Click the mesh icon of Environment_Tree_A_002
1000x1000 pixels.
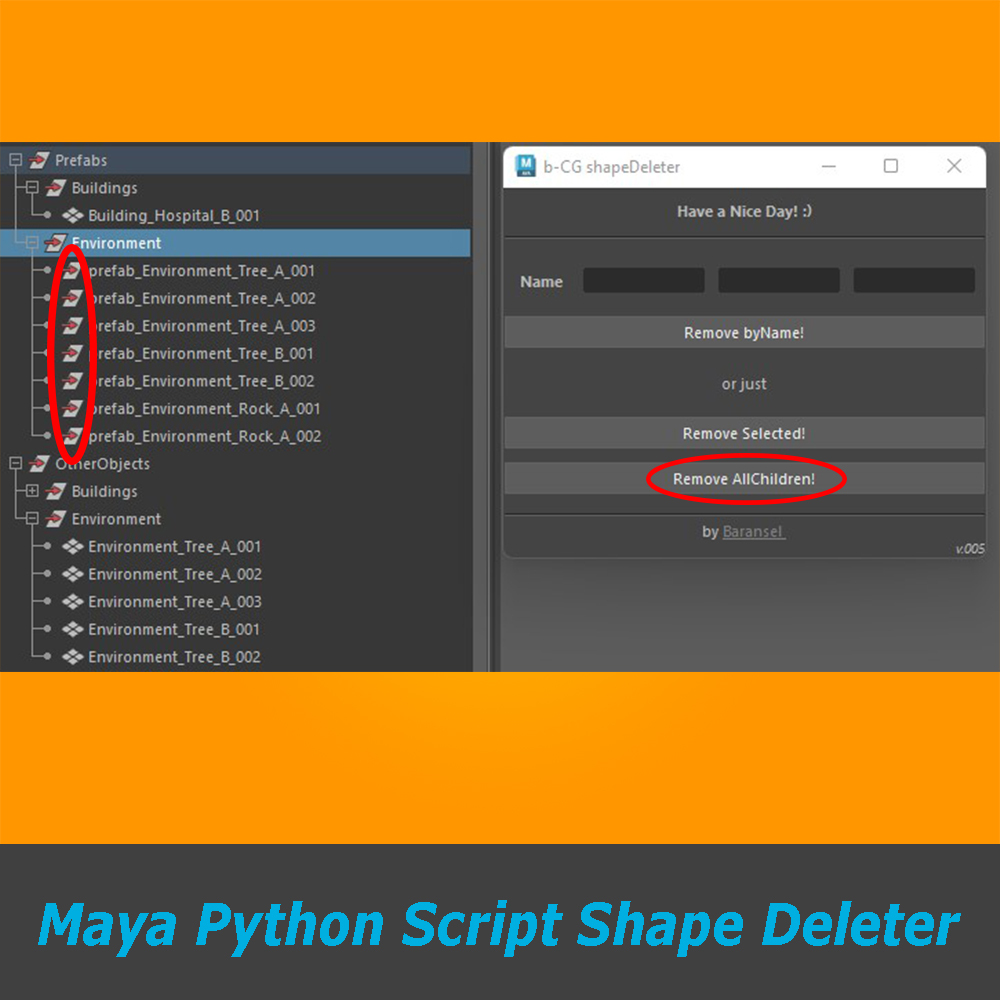(73, 574)
